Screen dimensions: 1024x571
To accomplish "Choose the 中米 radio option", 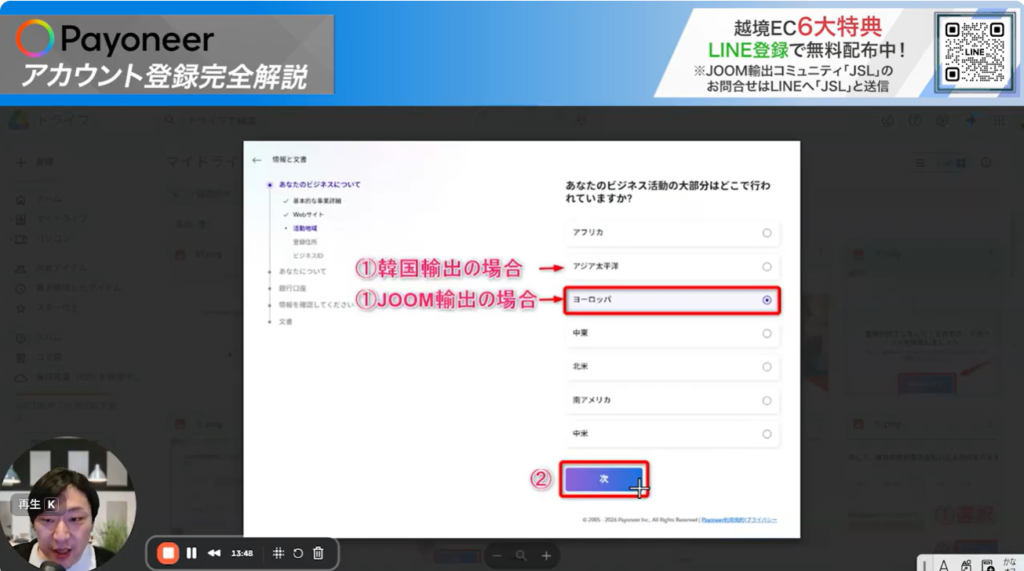I will pos(766,434).
